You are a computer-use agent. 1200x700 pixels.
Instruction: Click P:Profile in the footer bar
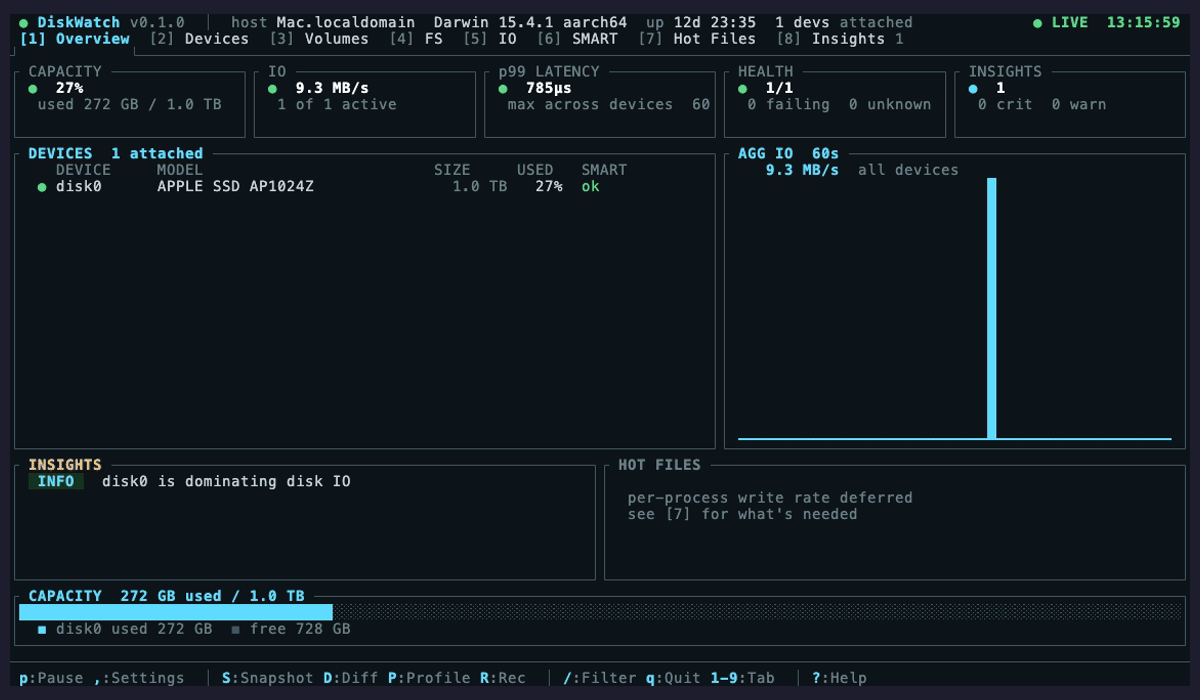429,678
